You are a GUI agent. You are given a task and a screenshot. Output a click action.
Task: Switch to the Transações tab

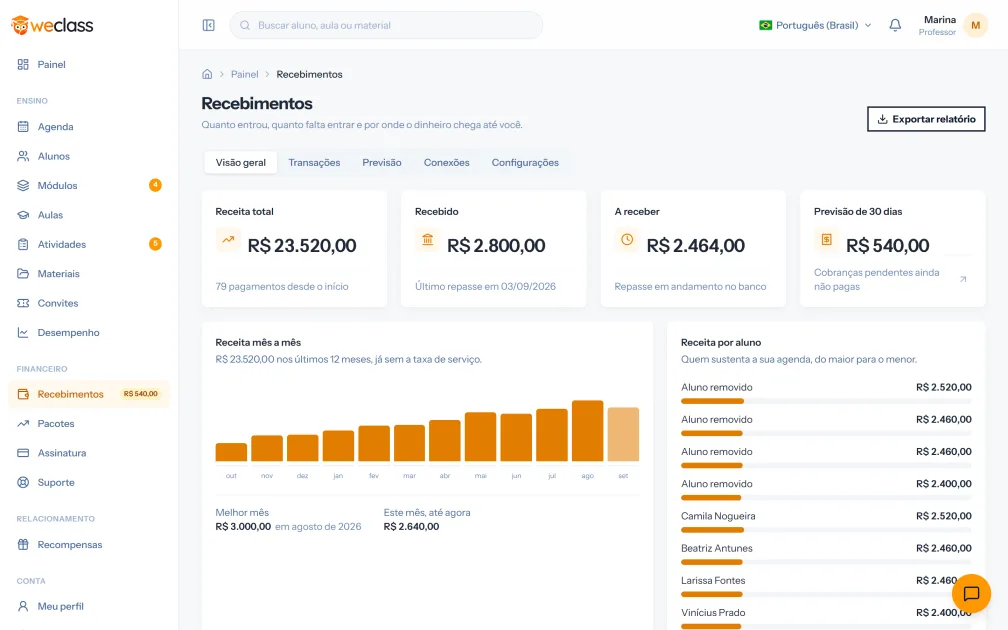click(314, 163)
